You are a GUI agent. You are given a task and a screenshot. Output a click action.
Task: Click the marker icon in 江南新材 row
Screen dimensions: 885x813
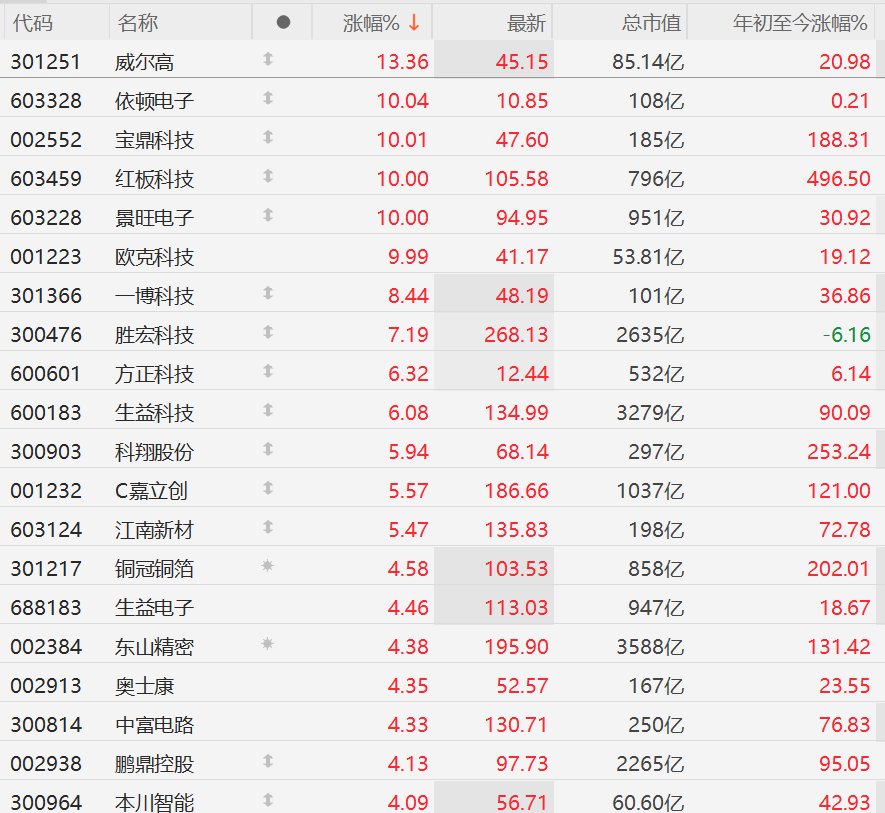point(268,527)
